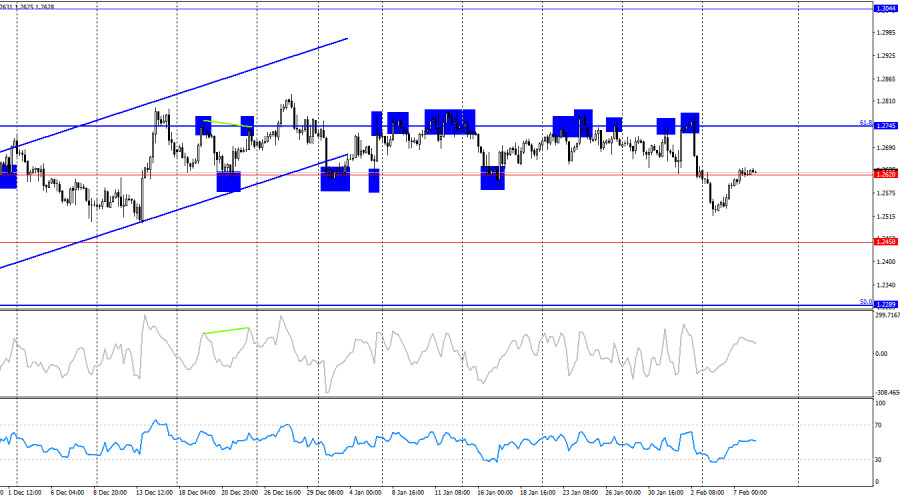The width and height of the screenshot is (900, 500).
Task: Select the blue 1.2745 level label
Action: coord(885,126)
